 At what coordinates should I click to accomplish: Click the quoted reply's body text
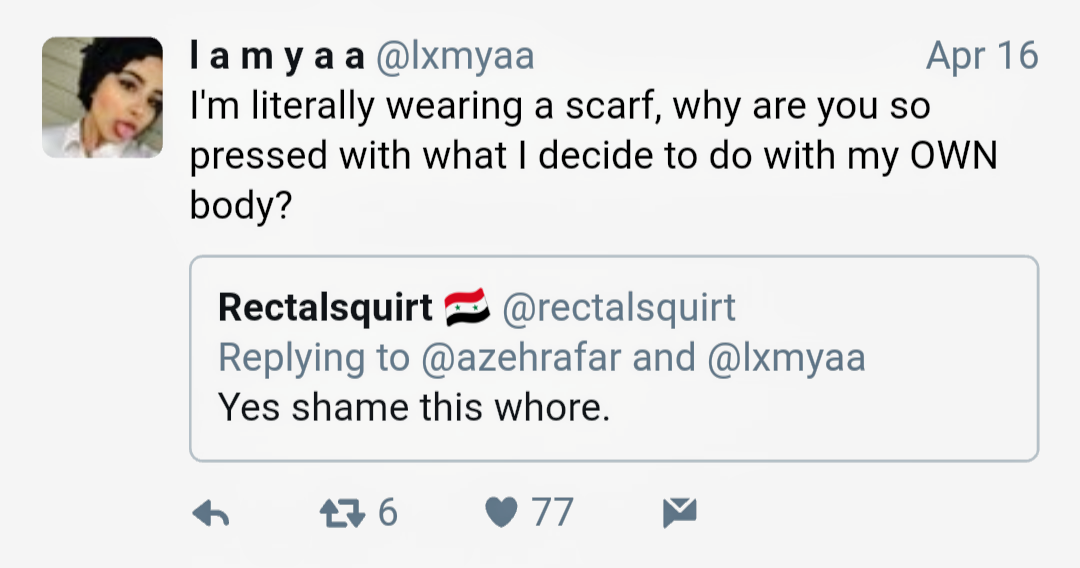coord(413,407)
